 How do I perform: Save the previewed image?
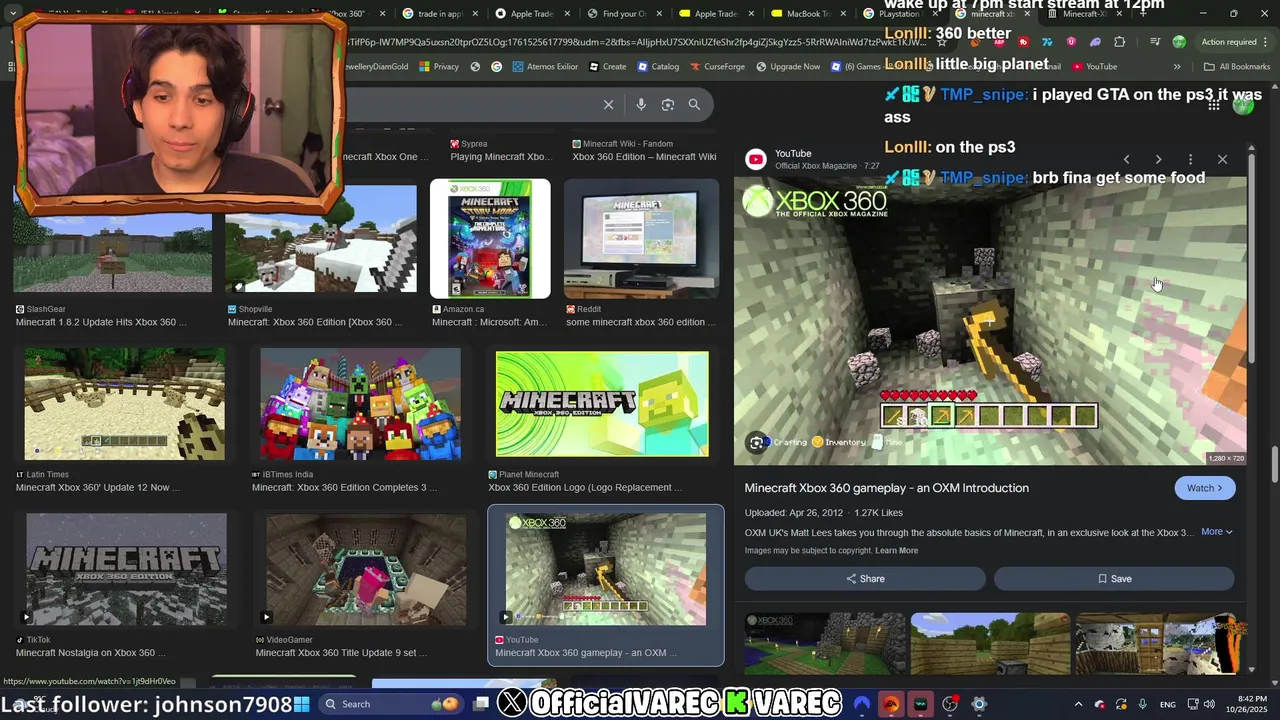[x=1114, y=578]
